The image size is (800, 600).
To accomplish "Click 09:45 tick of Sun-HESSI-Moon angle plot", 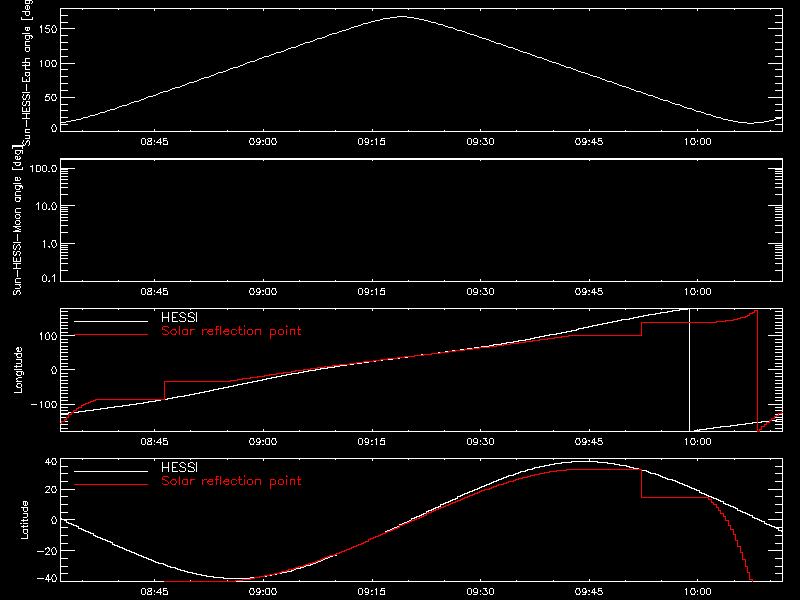I will 589,292.
